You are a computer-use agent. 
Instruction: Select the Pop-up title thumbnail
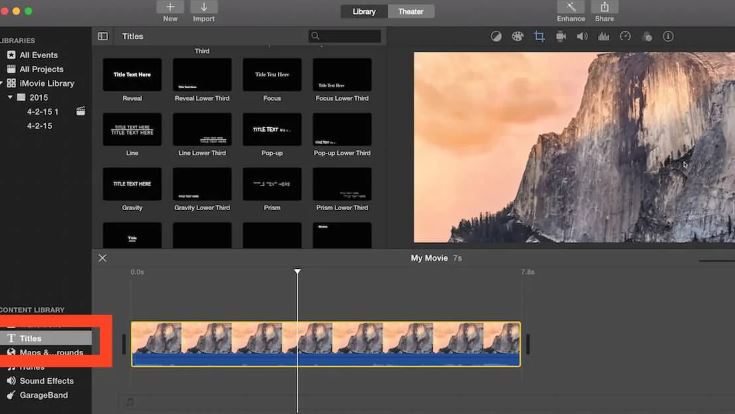click(272, 129)
